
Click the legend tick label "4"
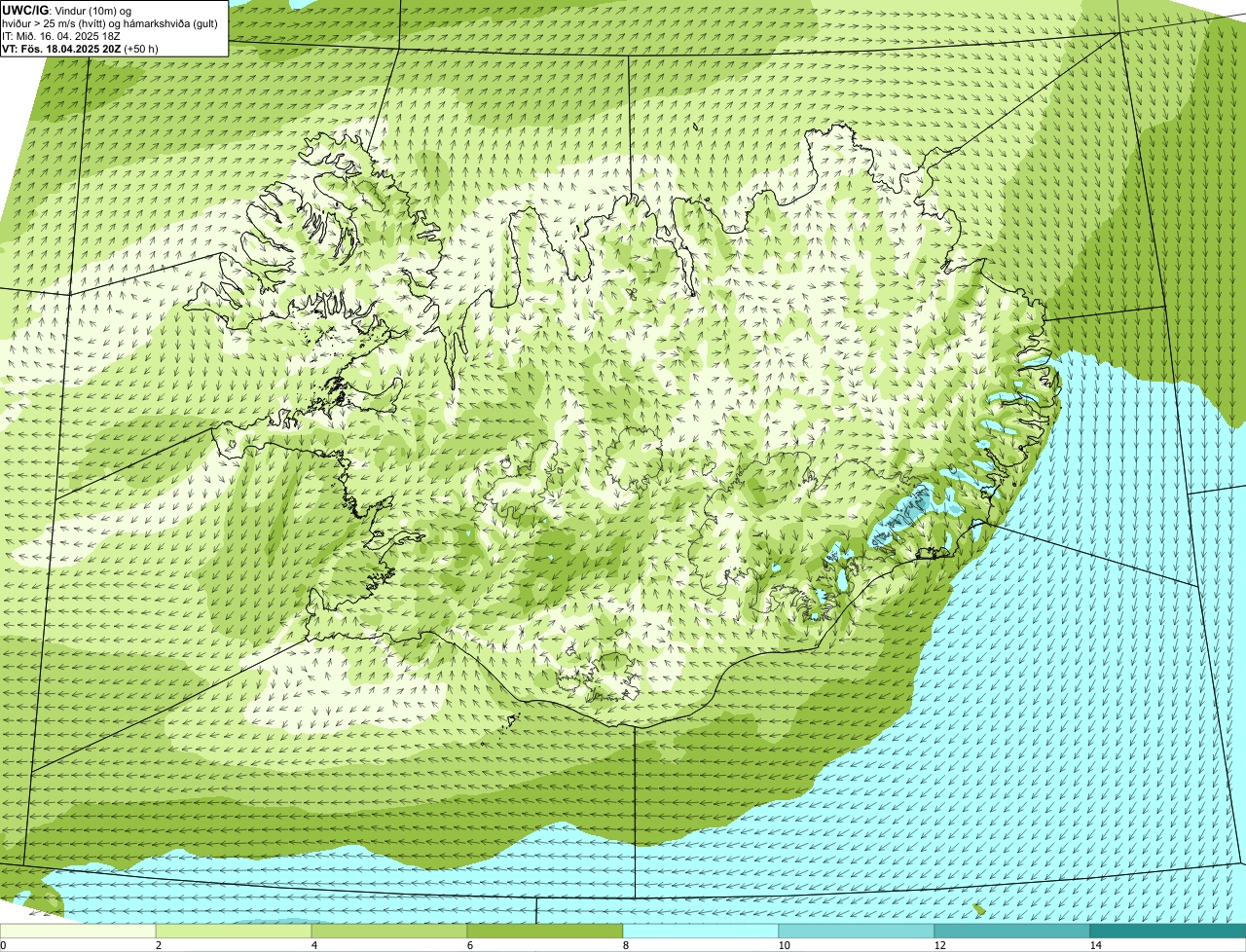coord(313,945)
